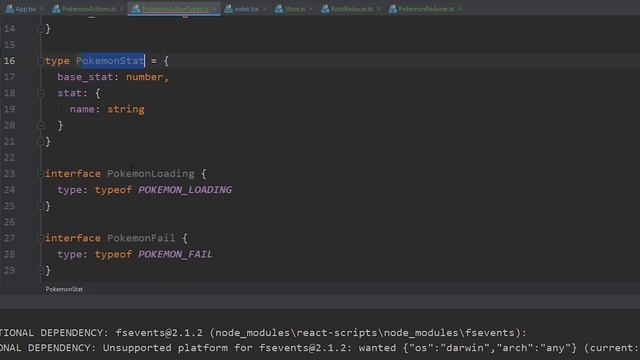Close the index.tsx tab

(x=264, y=9)
